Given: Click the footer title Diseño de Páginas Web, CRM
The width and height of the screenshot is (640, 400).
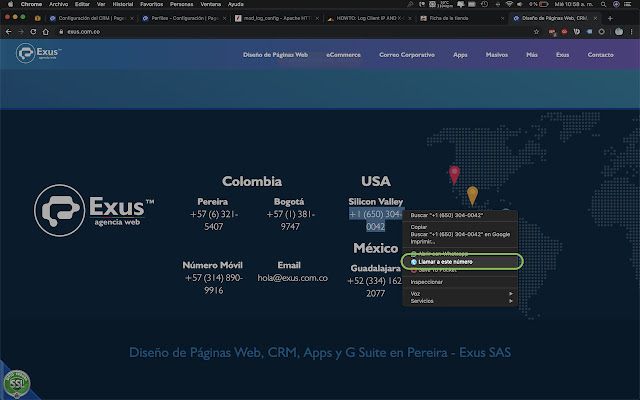Looking at the screenshot, I should click(320, 352).
